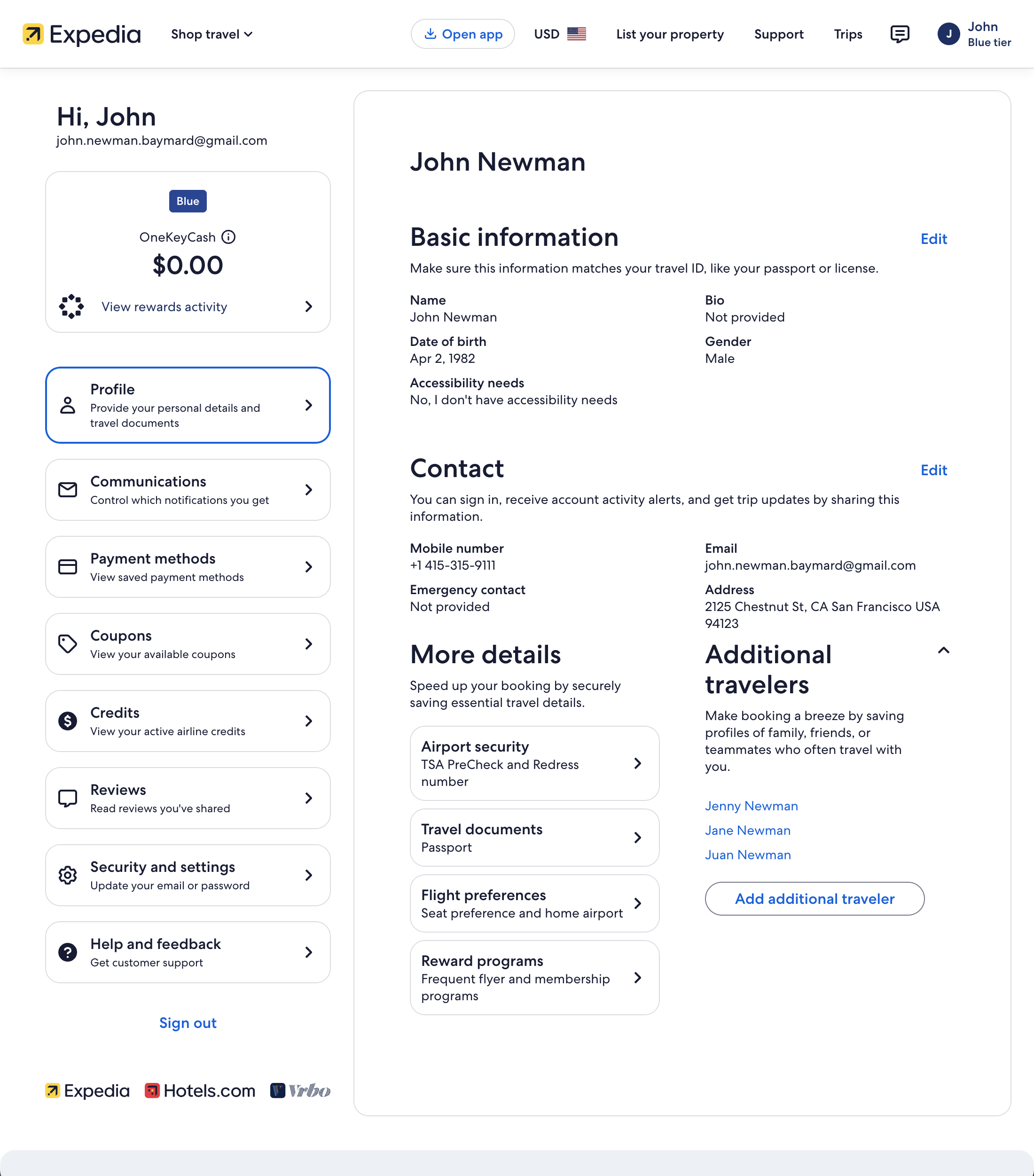This screenshot has height=1176, width=1034.
Task: Collapse the Additional travelers section
Action: [944, 651]
